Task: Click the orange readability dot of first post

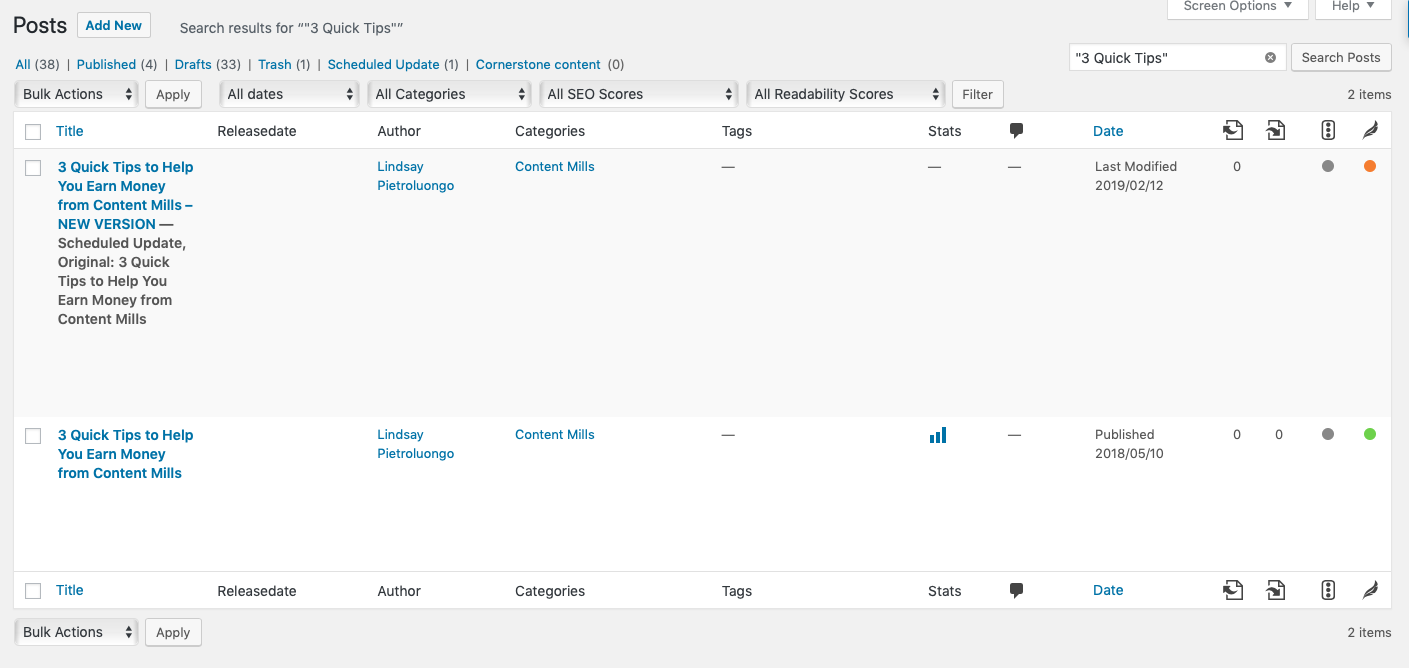Action: [1370, 167]
